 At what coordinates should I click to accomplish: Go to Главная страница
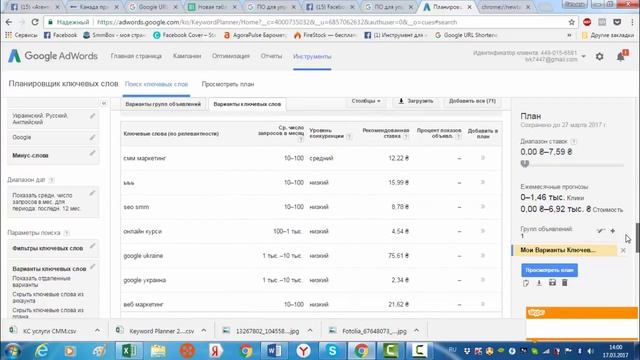(136, 56)
